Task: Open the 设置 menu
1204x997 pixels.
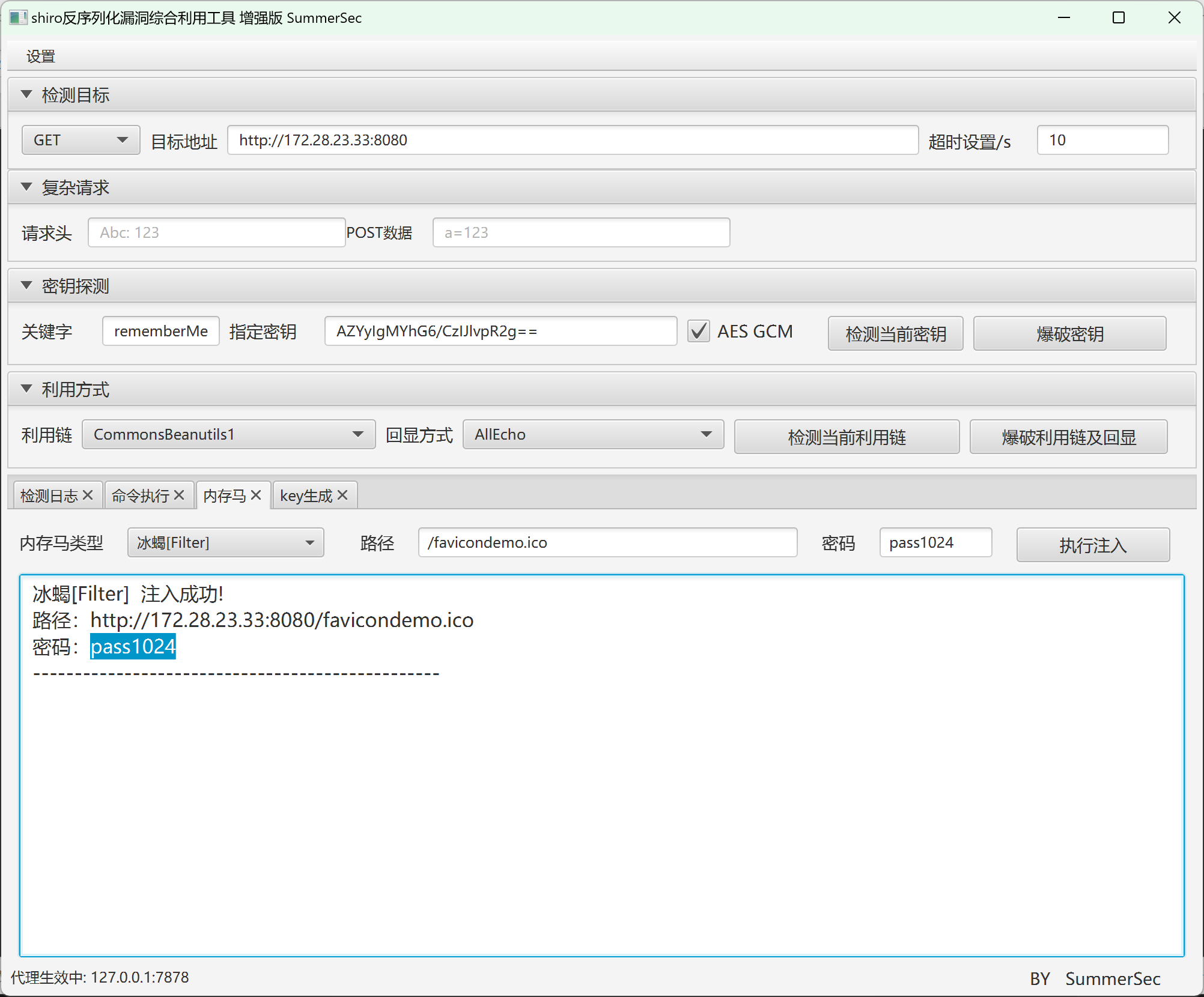Action: click(41, 56)
